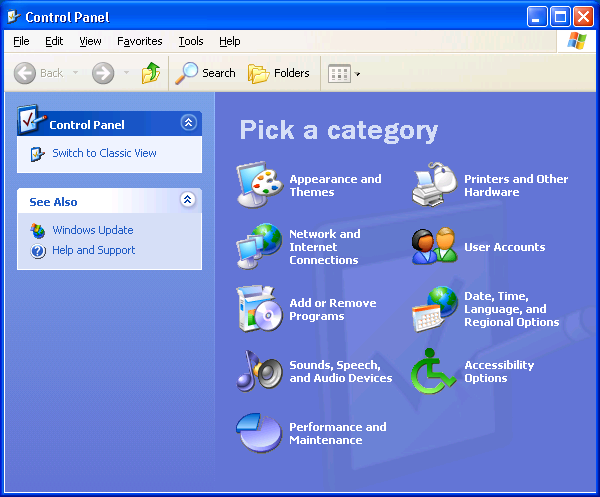Click Sounds, Speech, and Audio Devices text
This screenshot has width=600, height=497.
pyautogui.click(x=341, y=372)
